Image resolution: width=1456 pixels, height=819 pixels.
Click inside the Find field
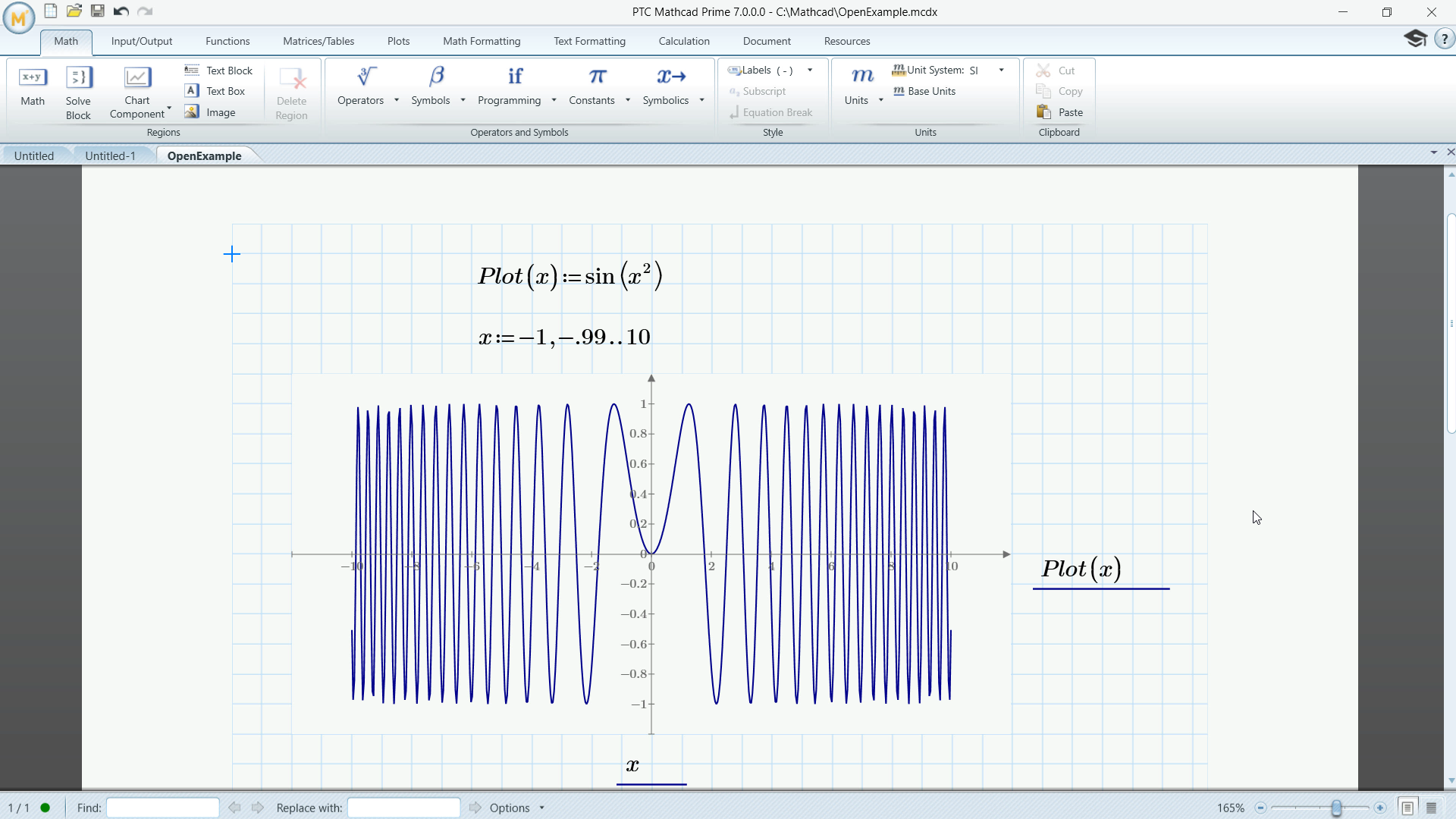tap(162, 807)
